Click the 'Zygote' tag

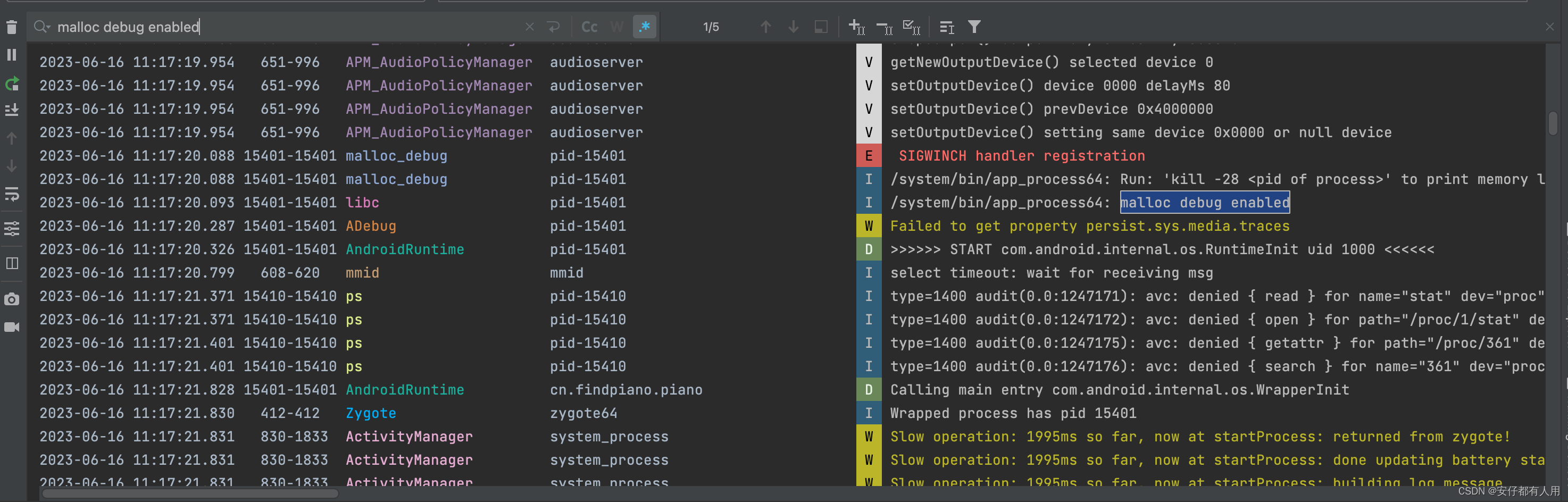pos(371,413)
